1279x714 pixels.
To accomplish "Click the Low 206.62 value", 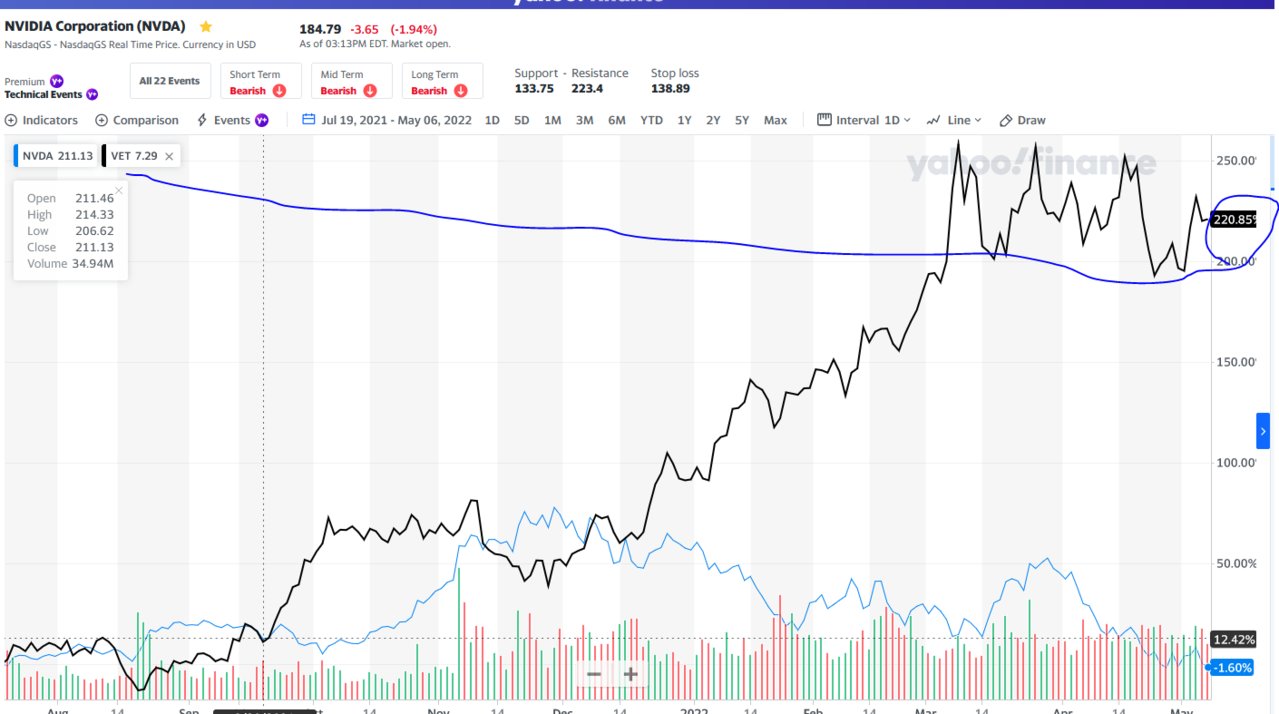I will point(94,231).
